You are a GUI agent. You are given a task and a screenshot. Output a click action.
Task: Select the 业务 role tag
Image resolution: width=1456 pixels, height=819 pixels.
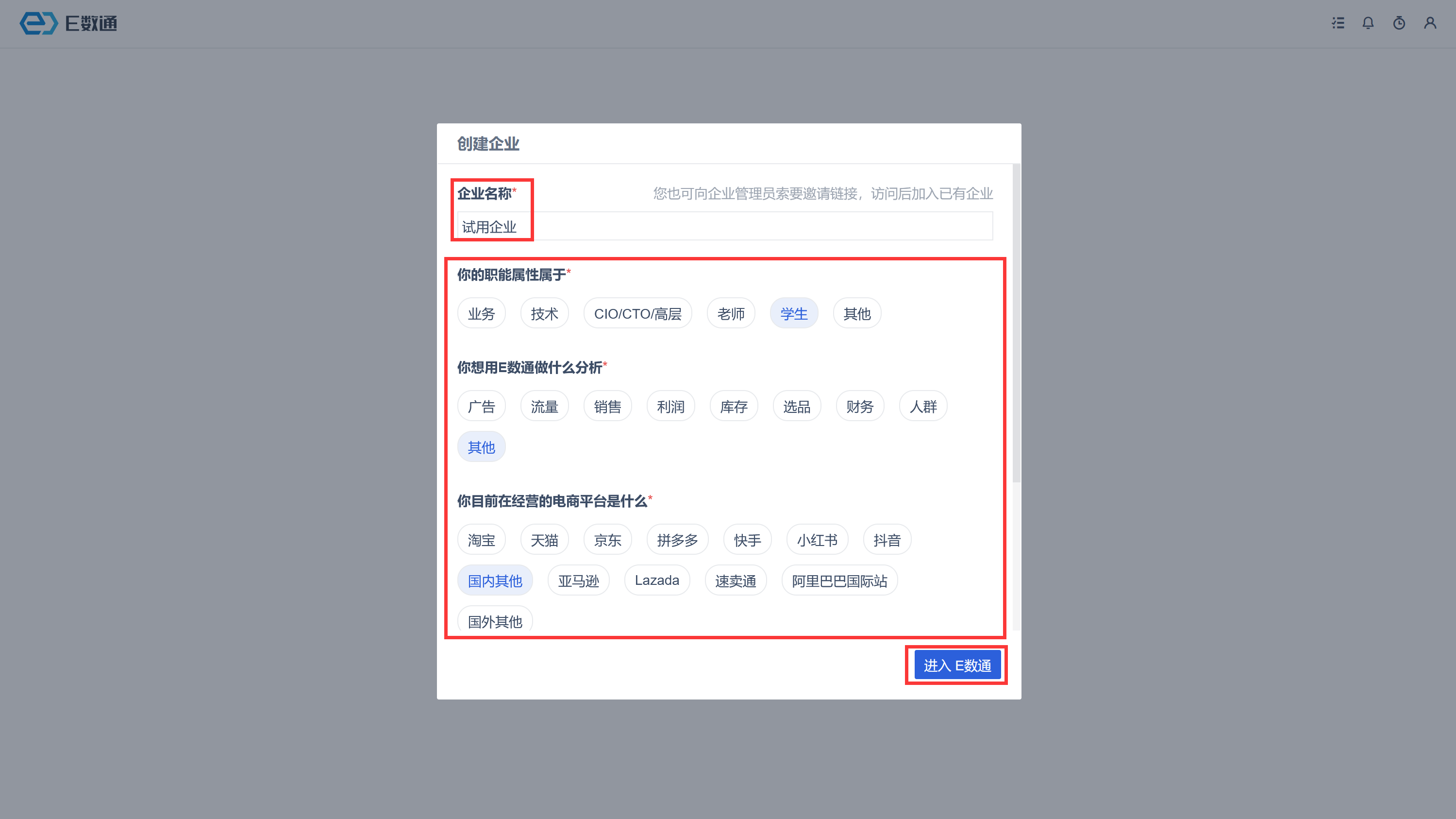click(x=481, y=313)
